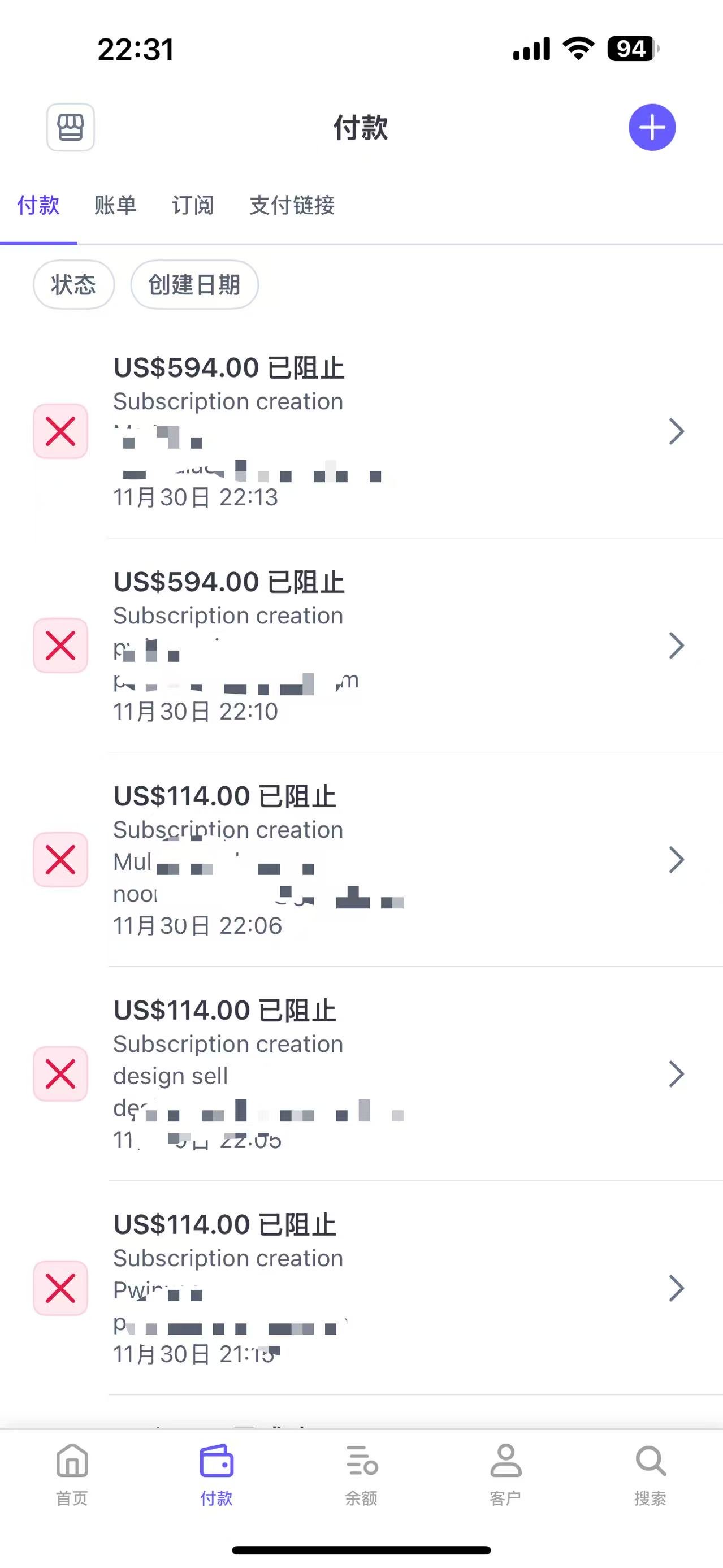This screenshot has width=723, height=1568.
Task: Tap the red X icon on the 22:06 payment
Action: tap(60, 860)
